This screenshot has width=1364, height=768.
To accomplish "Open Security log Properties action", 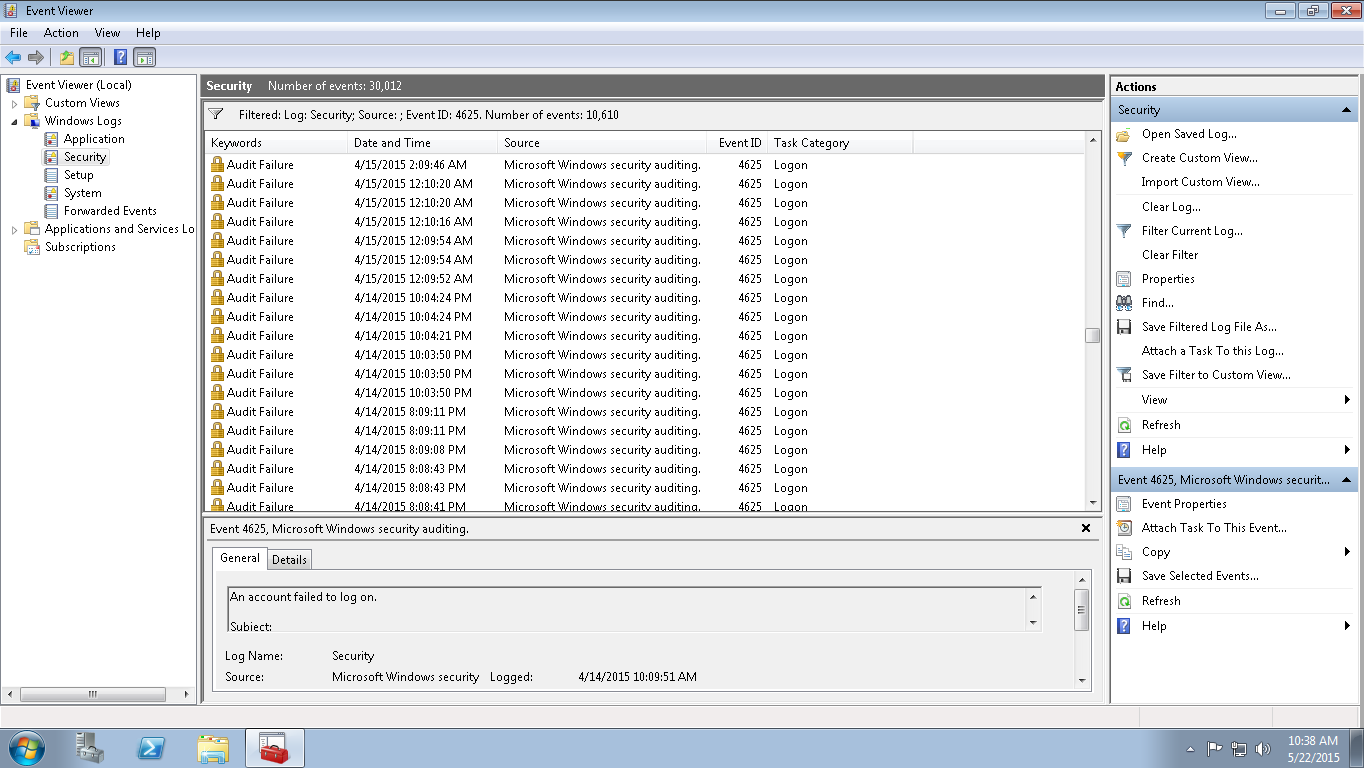I will tap(1168, 279).
